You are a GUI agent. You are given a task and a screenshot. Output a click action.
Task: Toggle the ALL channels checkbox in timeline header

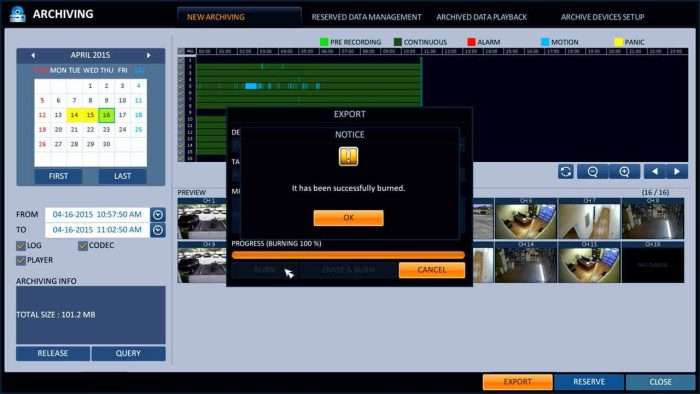pyautogui.click(x=181, y=51)
